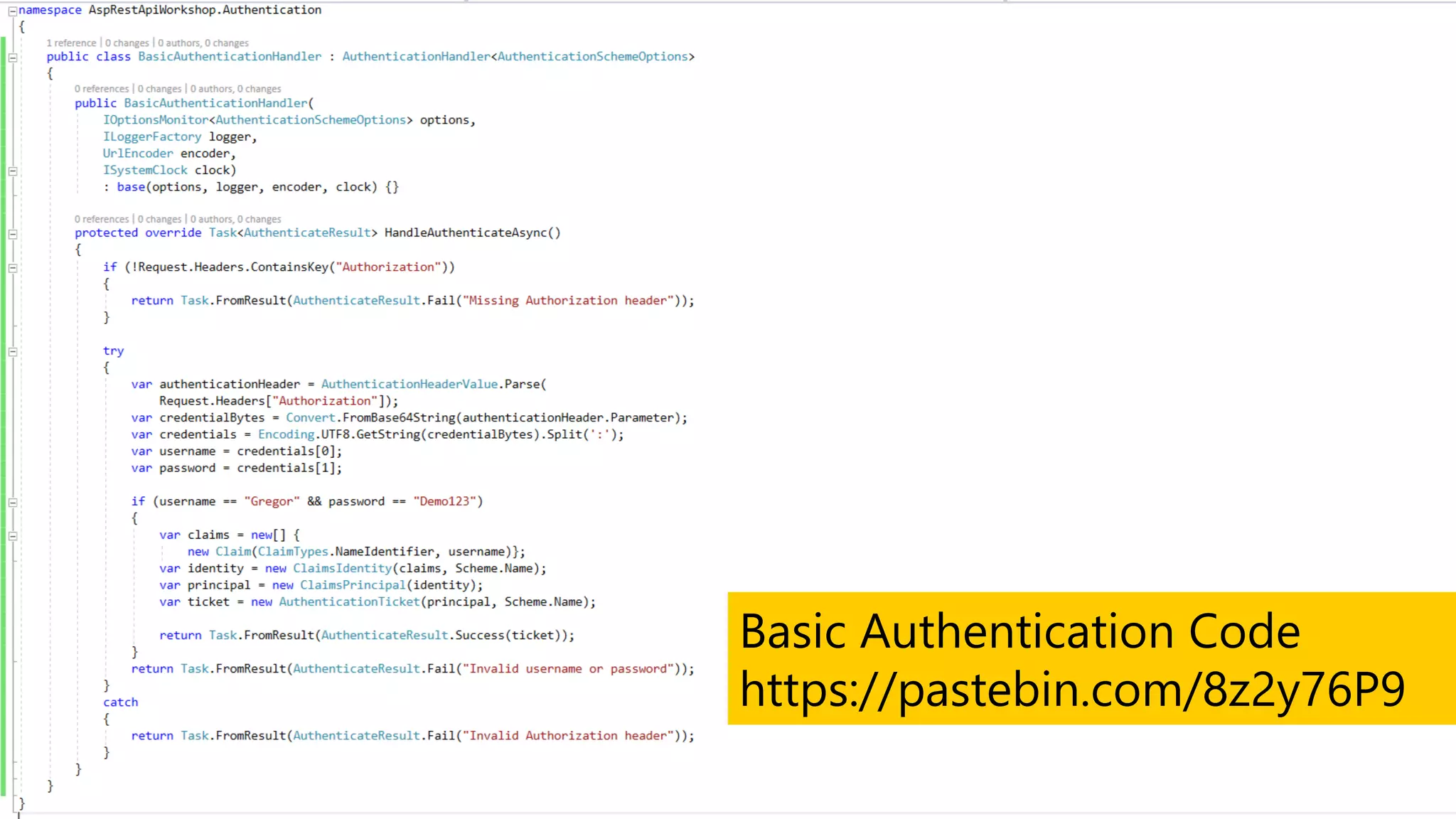Click the ClaimsIdentity type name
This screenshot has height=819, width=1456.
342,569
